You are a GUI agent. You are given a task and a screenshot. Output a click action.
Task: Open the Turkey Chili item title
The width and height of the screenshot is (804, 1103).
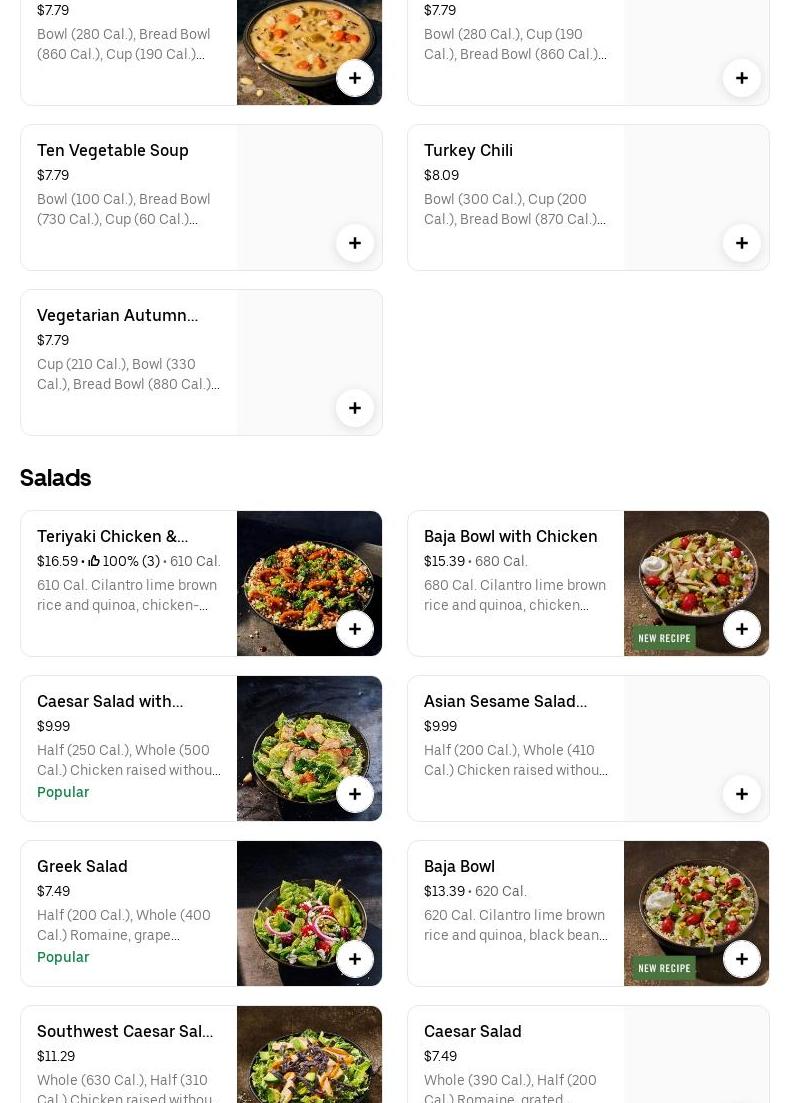tap(468, 150)
